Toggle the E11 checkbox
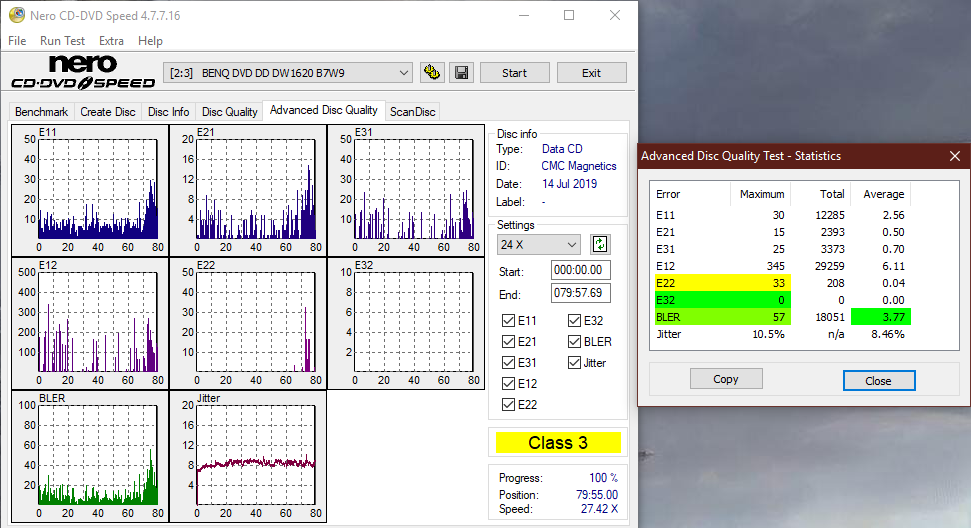The image size is (971, 528). 508,321
